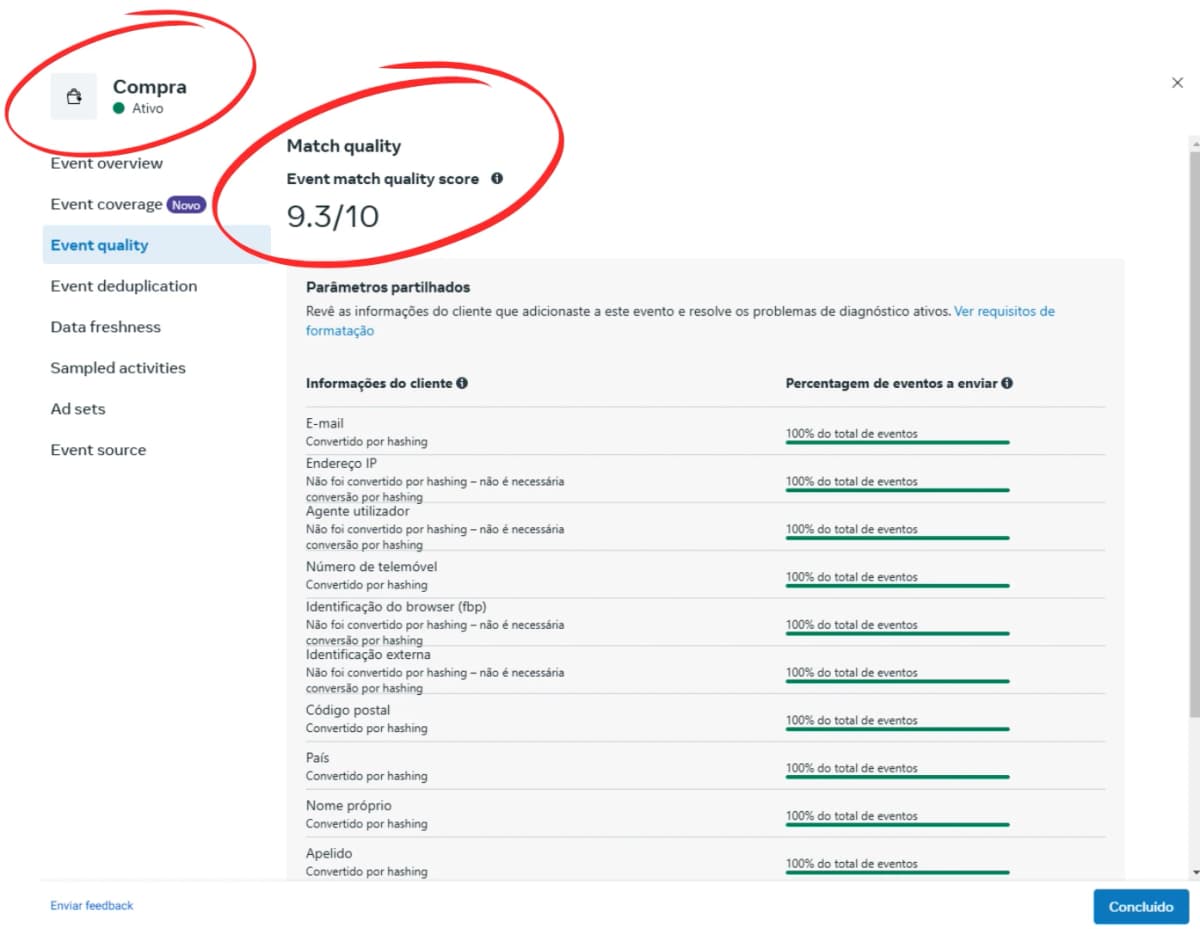
Task: Click the vertical scrollbar on the right
Action: (1193, 430)
